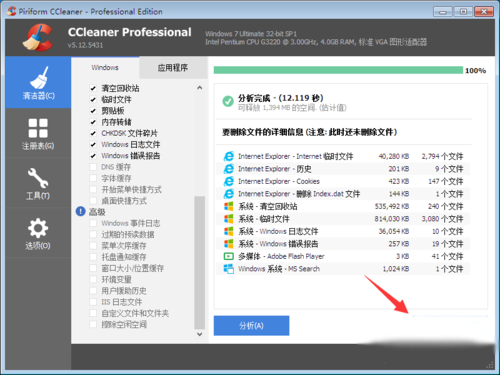Enable 擦除空闲空间 checkbox
The width and height of the screenshot is (500, 375).
tap(93, 324)
